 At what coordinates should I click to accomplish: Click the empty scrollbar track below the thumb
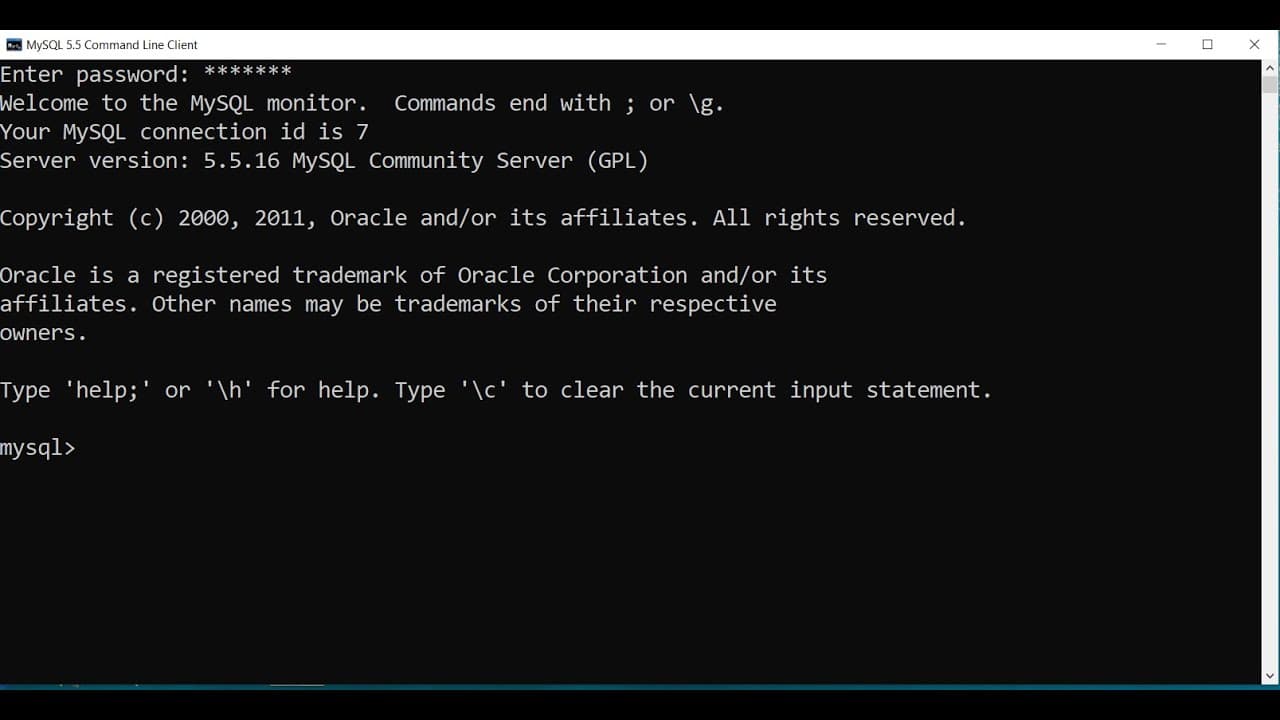point(1270,380)
